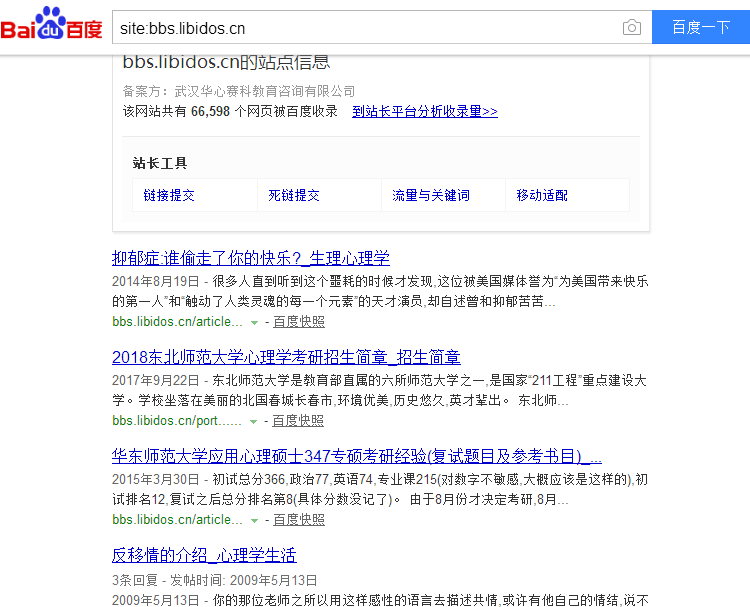
Task: Open 百度快照 for the 抑郁症 result
Action: pyautogui.click(x=299, y=322)
